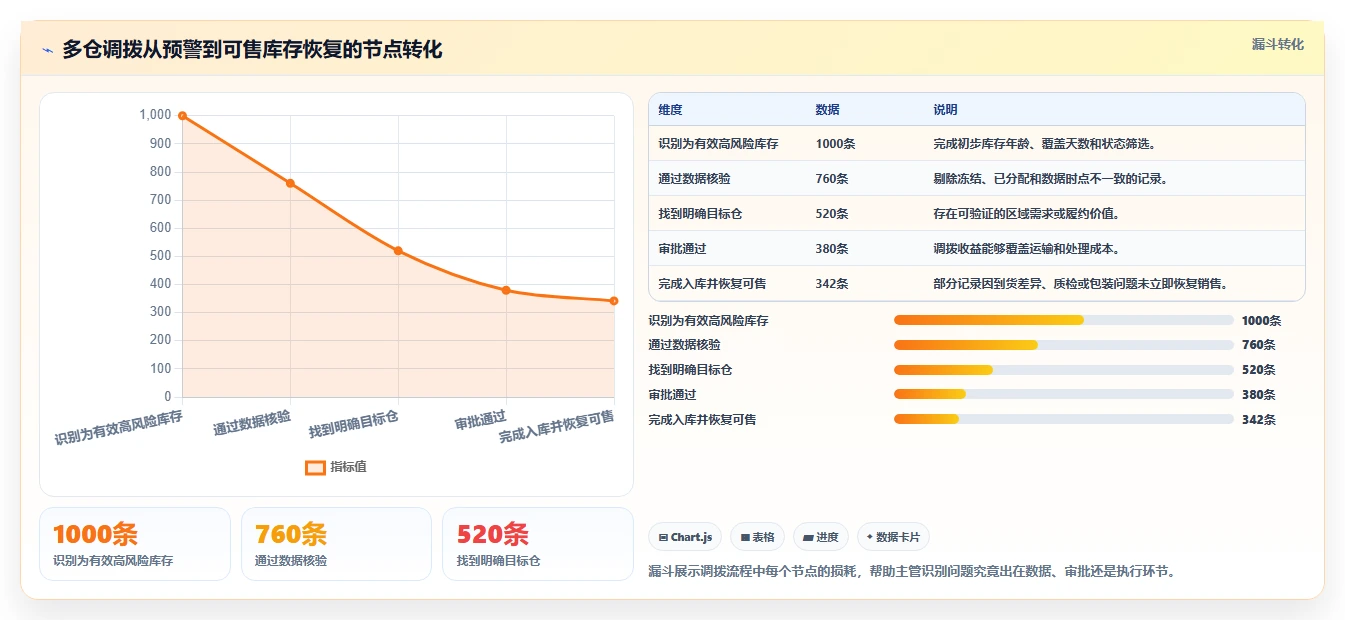Click y-axis tick label 0

coord(169,397)
